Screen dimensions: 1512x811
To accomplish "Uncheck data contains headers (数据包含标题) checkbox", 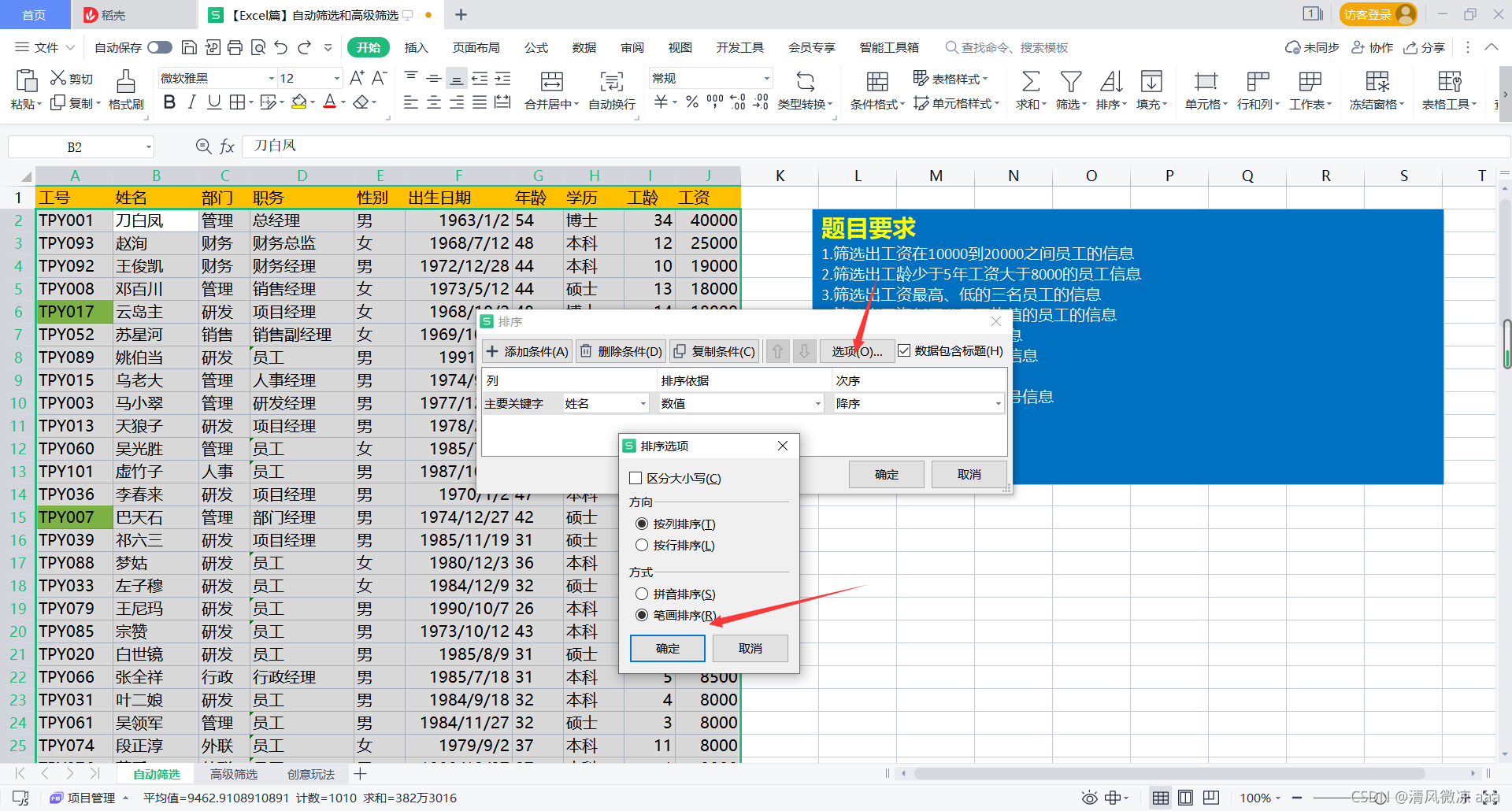I will pos(904,350).
